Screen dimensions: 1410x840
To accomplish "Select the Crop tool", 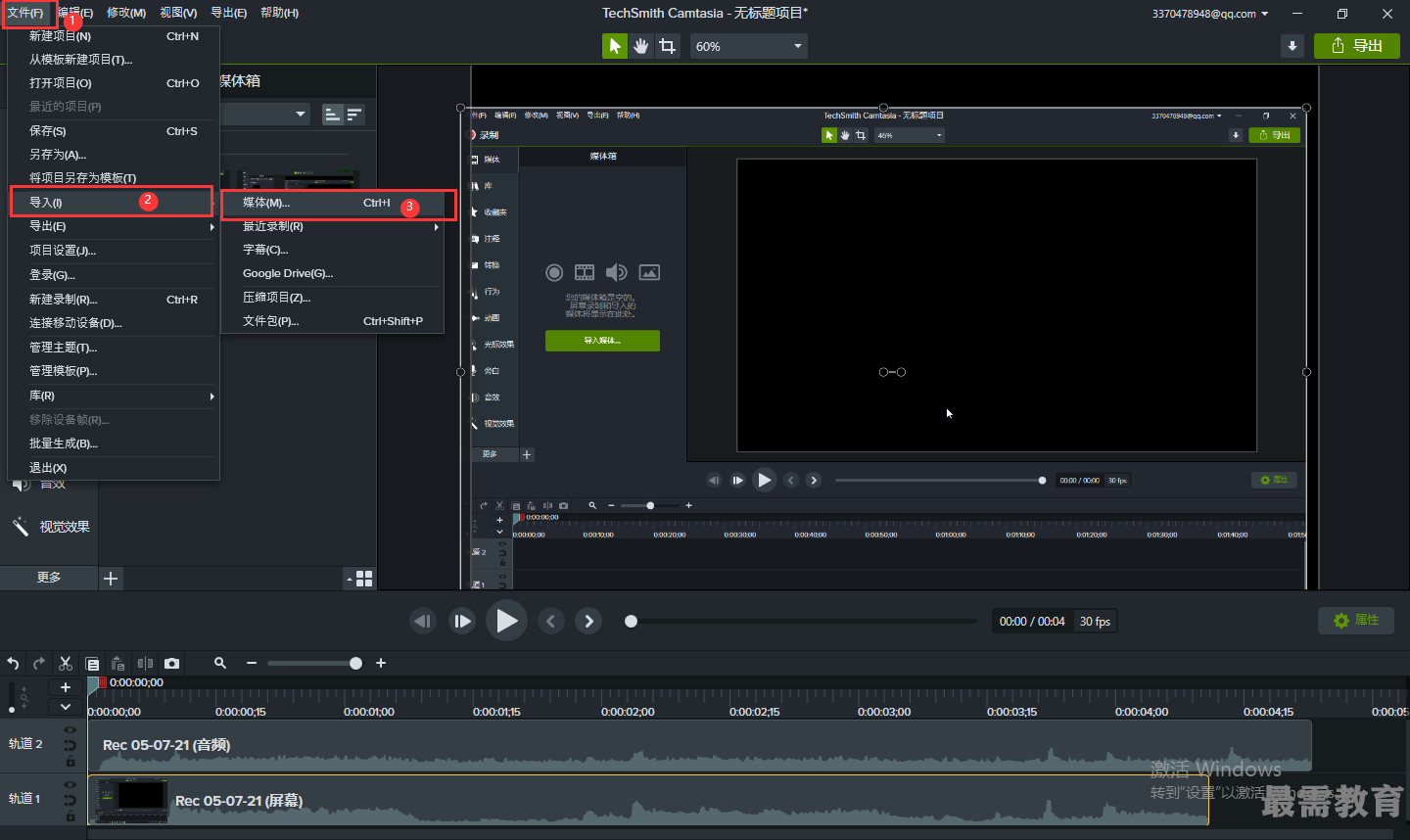I will point(668,46).
